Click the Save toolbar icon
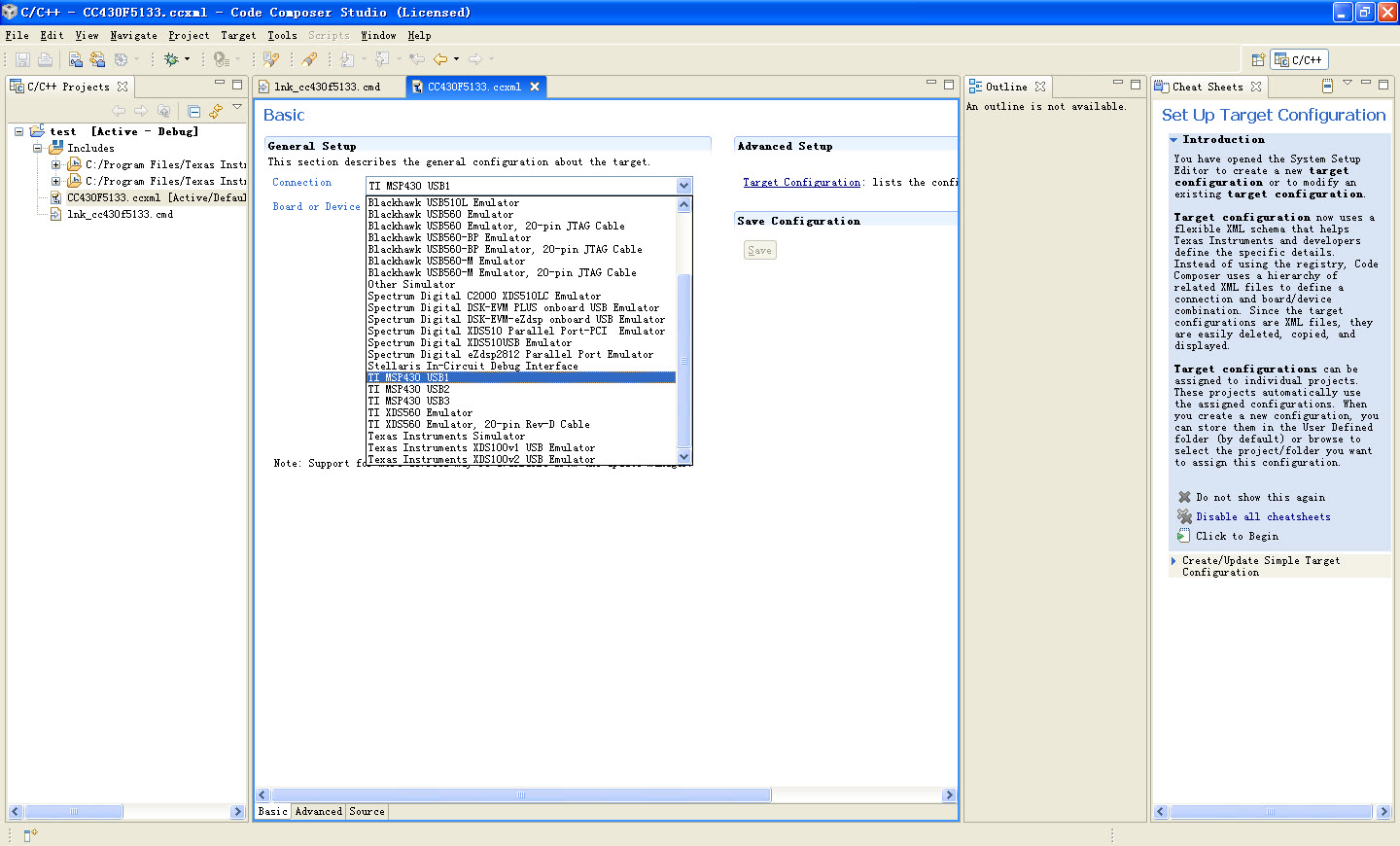 (22, 59)
